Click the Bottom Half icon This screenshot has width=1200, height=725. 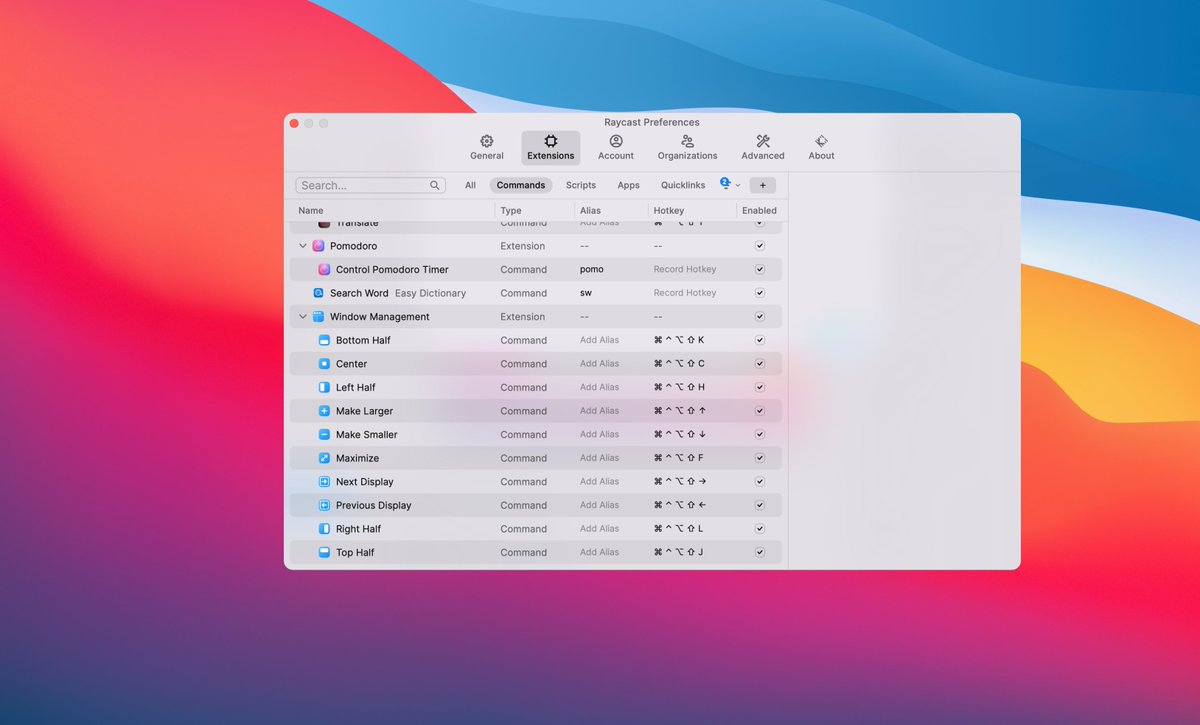324,340
